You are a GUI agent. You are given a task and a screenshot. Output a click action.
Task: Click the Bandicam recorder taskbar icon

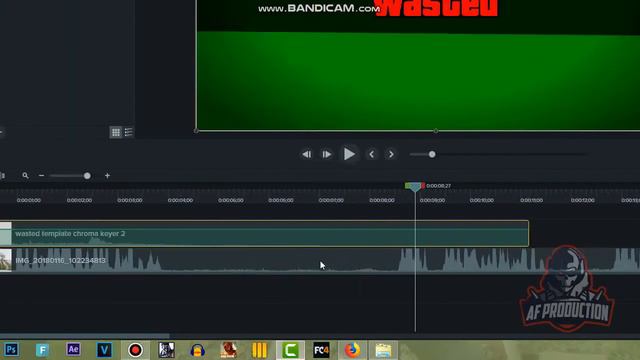click(x=135, y=350)
